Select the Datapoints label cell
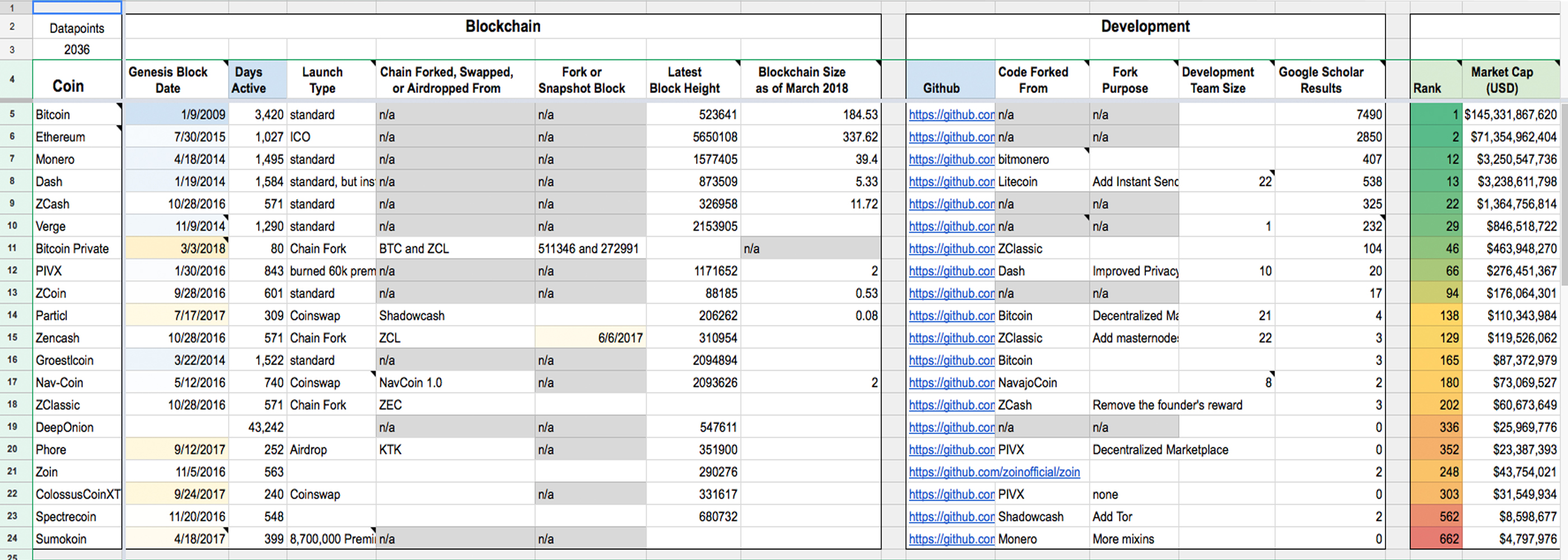 (x=77, y=28)
